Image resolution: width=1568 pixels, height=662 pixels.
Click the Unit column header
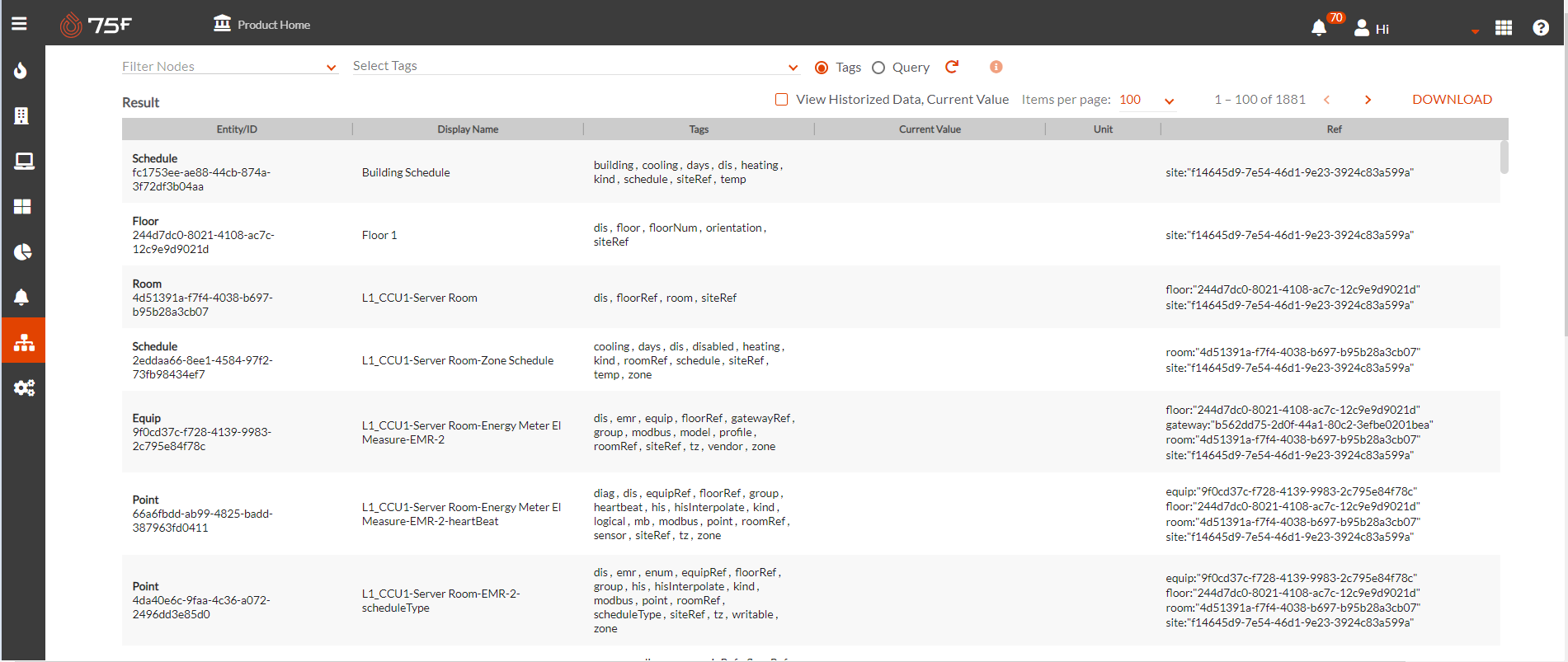pyautogui.click(x=1103, y=129)
